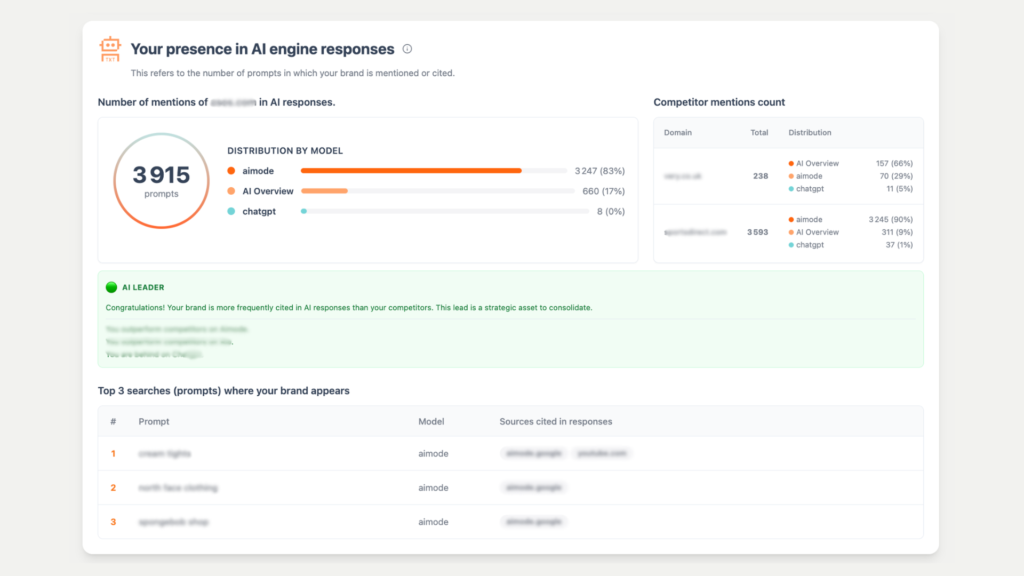Click the AI Overview legend dot under Distribution by Model
This screenshot has width=1024, height=576.
[x=231, y=191]
